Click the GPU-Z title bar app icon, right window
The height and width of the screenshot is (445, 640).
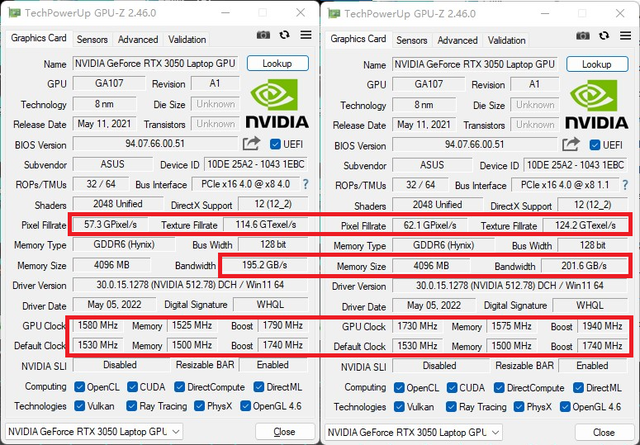(x=334, y=14)
